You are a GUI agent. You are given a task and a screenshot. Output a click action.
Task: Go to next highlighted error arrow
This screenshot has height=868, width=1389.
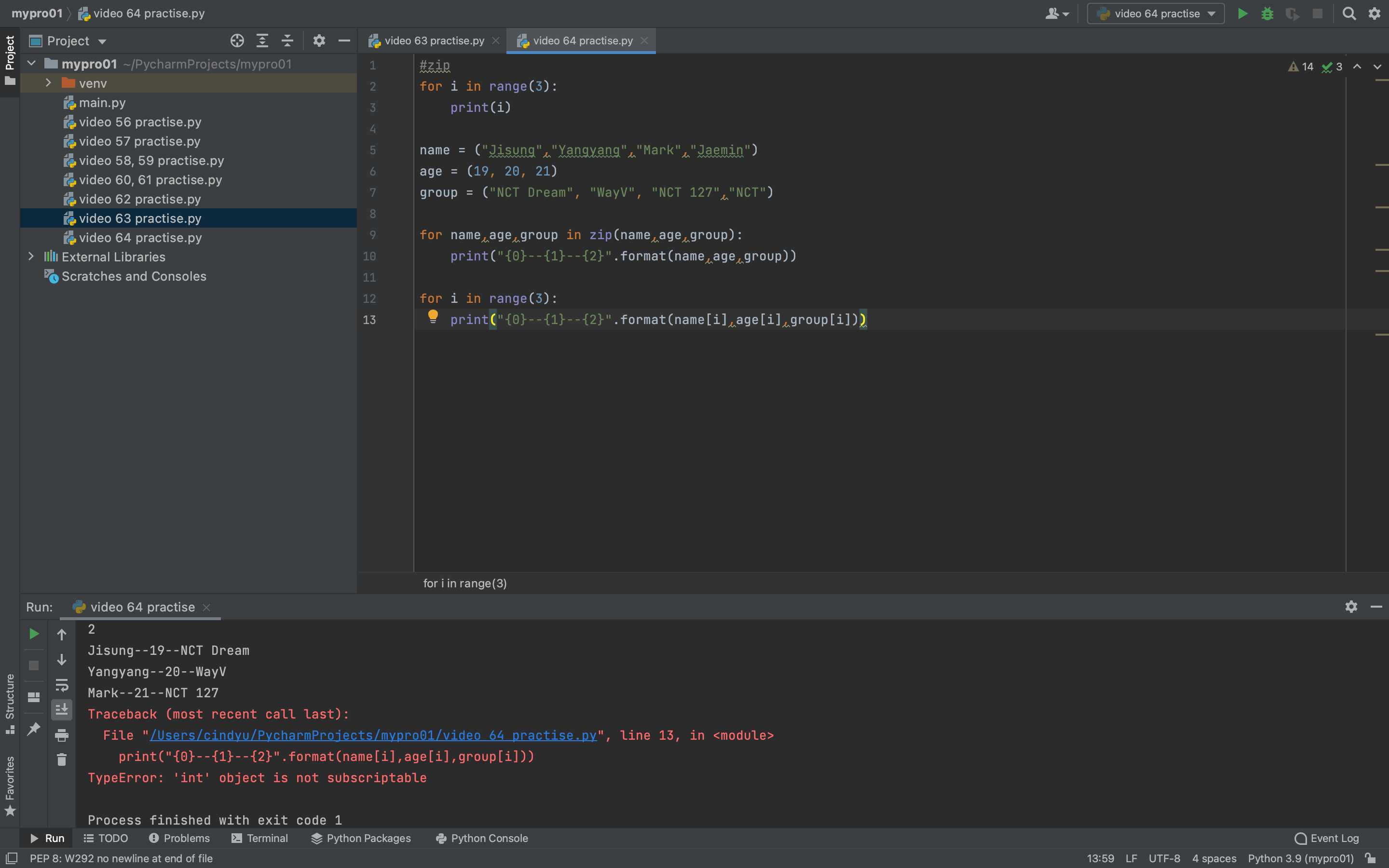(x=1377, y=67)
